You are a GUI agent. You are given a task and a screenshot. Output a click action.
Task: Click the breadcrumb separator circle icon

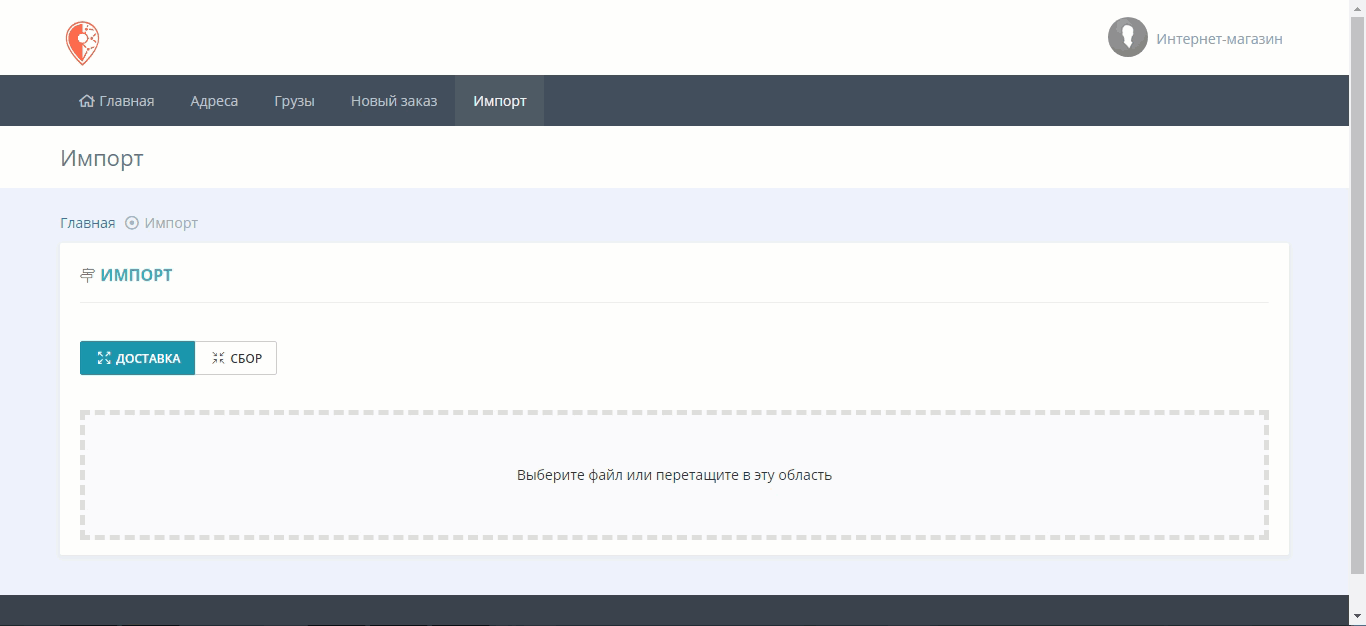point(132,223)
